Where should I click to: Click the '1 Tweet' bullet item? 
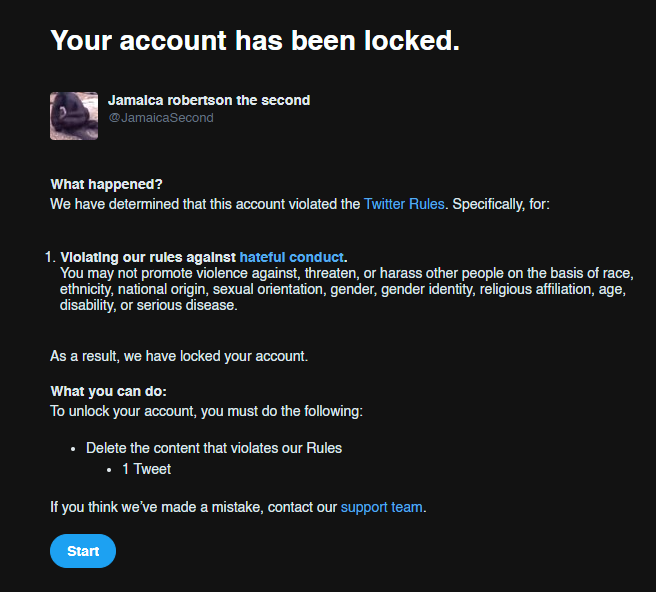tap(146, 469)
